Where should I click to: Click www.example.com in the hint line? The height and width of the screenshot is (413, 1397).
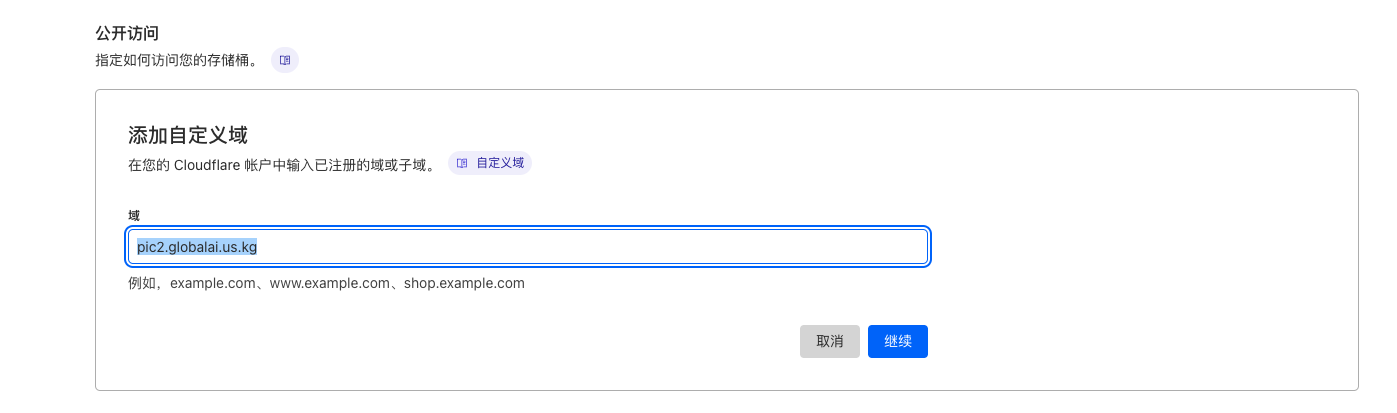[x=329, y=283]
